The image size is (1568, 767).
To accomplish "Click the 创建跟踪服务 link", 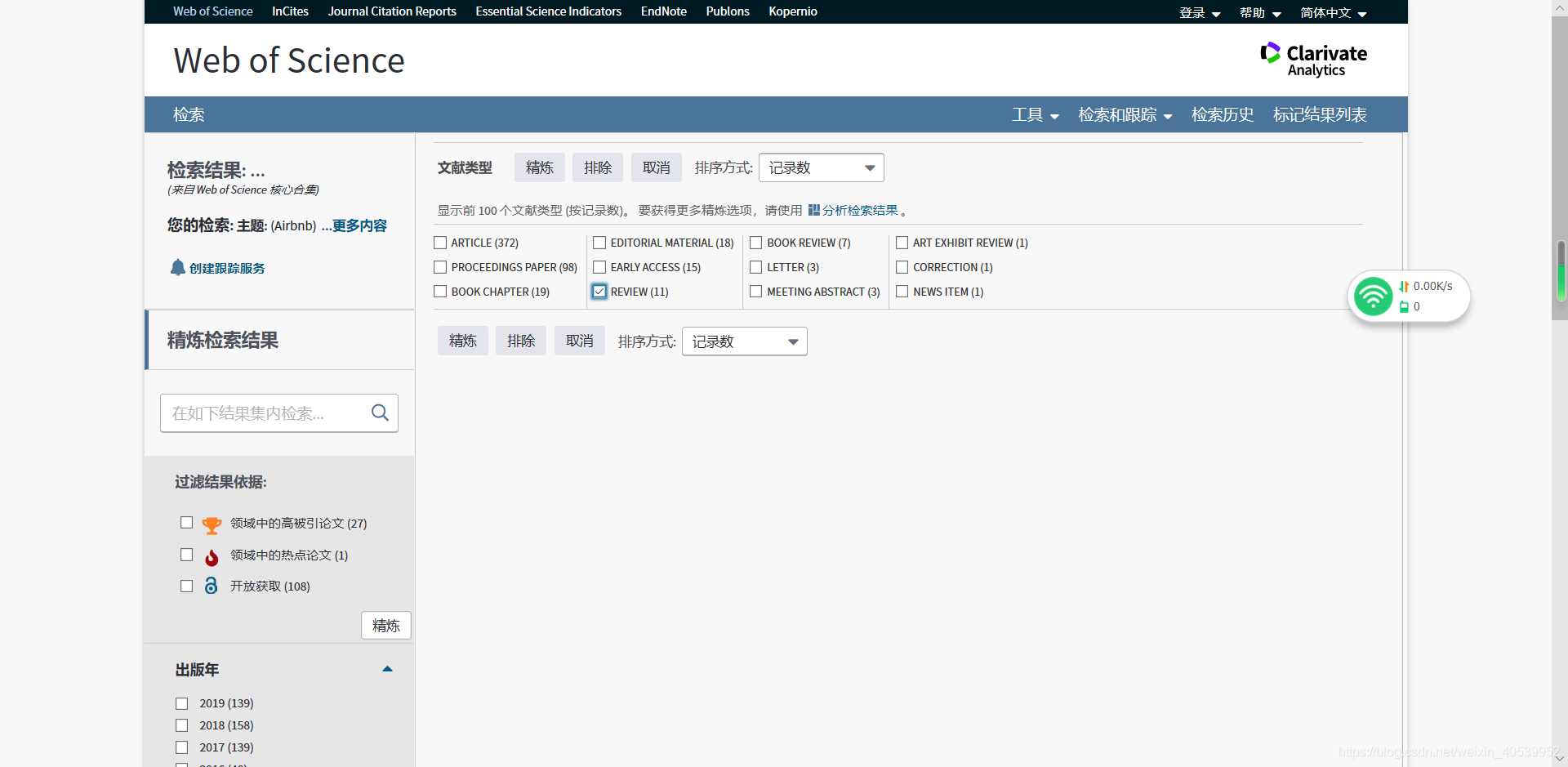I will pos(227,268).
